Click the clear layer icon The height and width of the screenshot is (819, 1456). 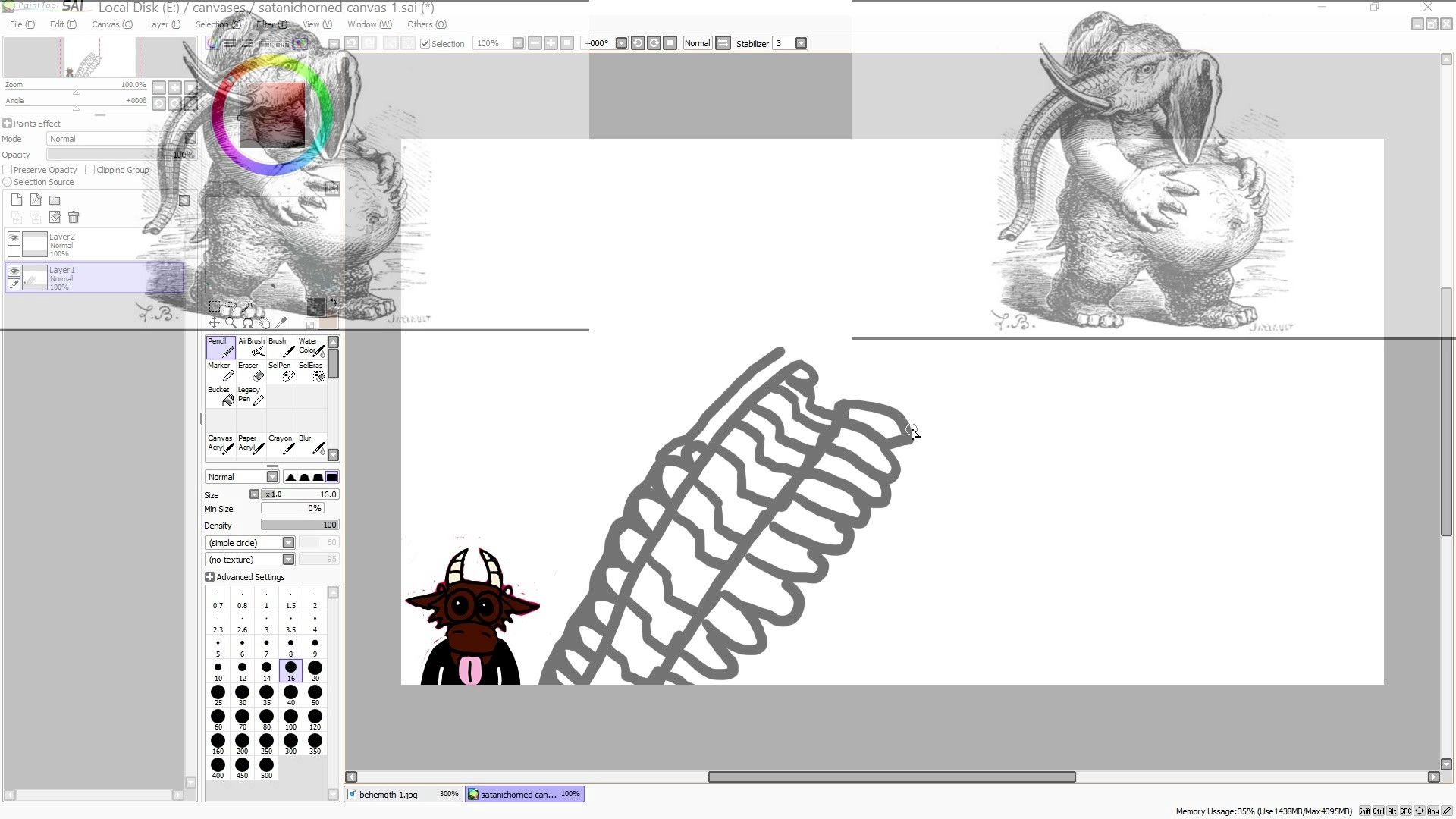coord(55,218)
